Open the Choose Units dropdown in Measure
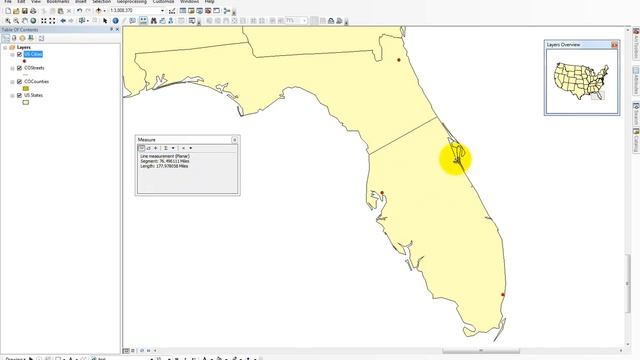This screenshot has width=640, height=360. coord(173,148)
